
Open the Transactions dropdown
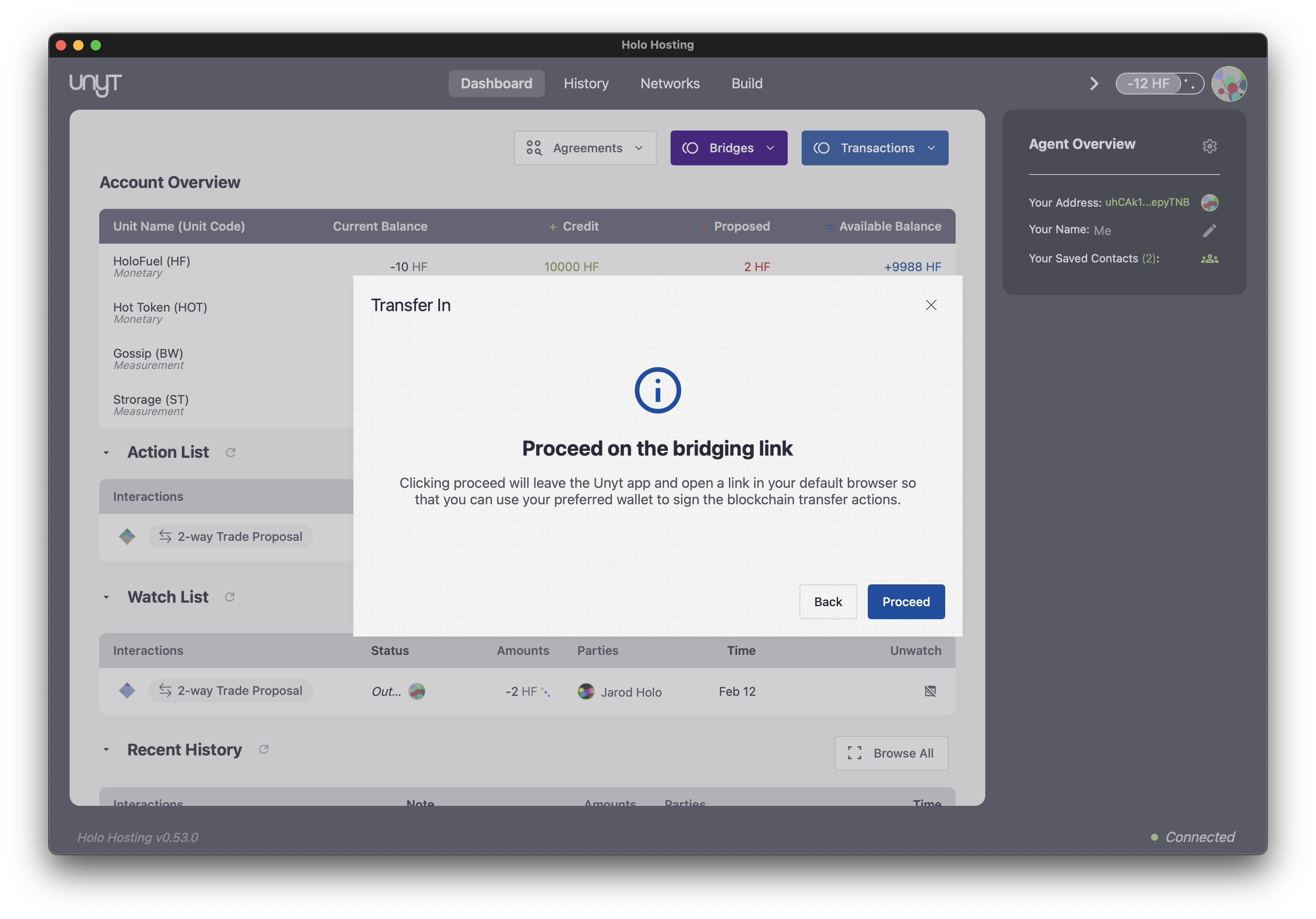click(x=874, y=148)
